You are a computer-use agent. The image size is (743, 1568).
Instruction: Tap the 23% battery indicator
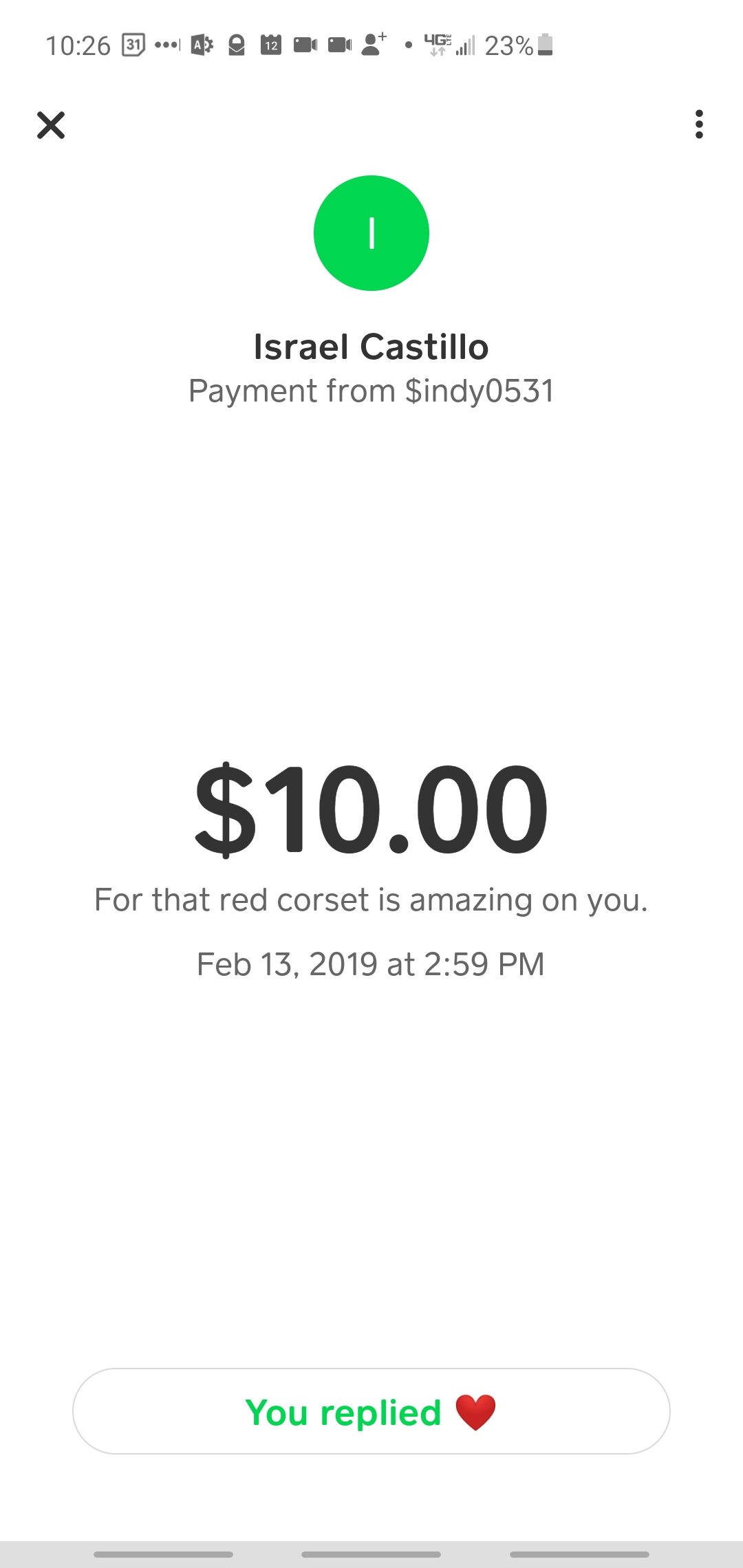(519, 45)
